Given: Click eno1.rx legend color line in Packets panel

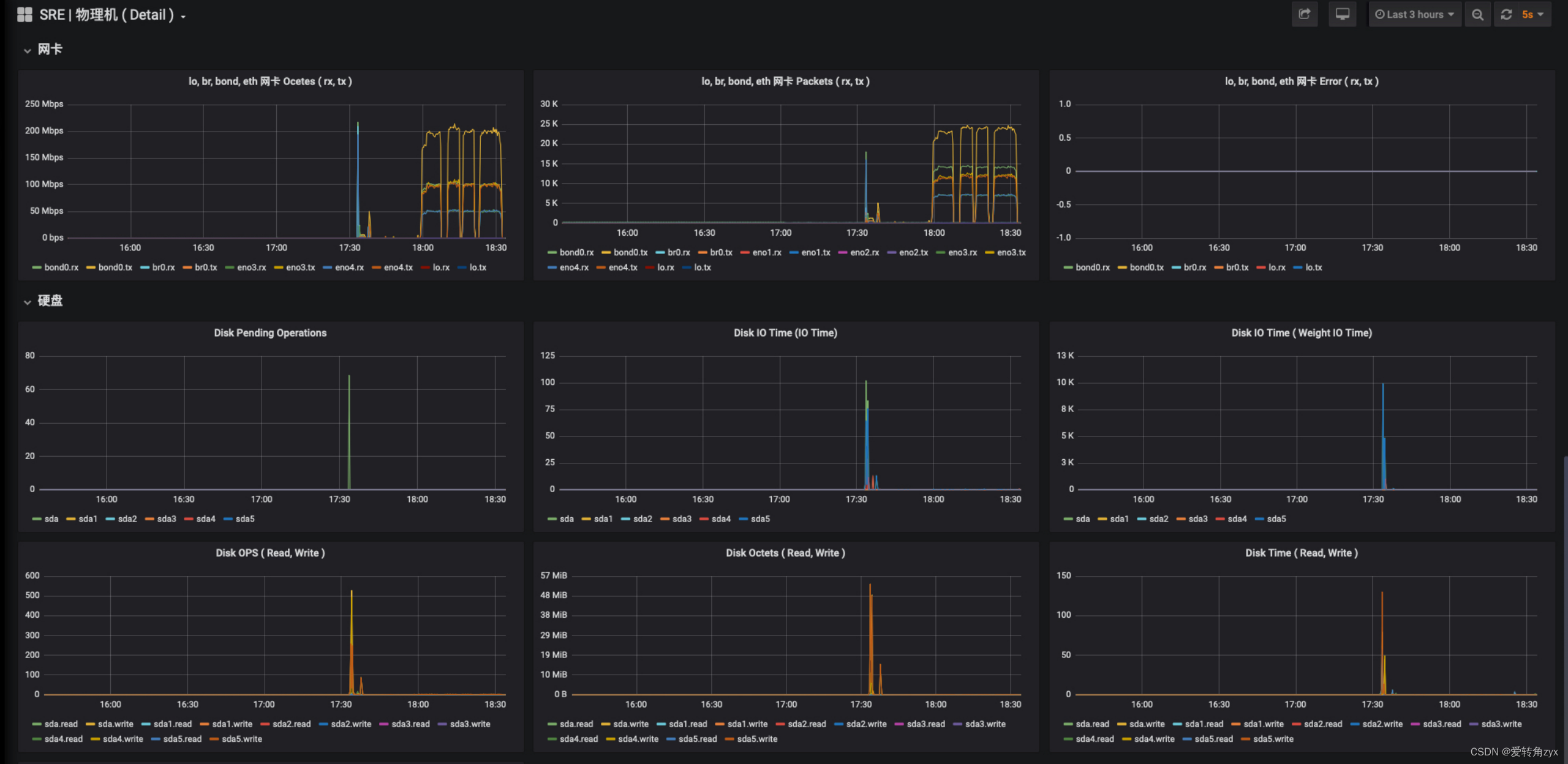Looking at the screenshot, I should pyautogui.click(x=745, y=253).
